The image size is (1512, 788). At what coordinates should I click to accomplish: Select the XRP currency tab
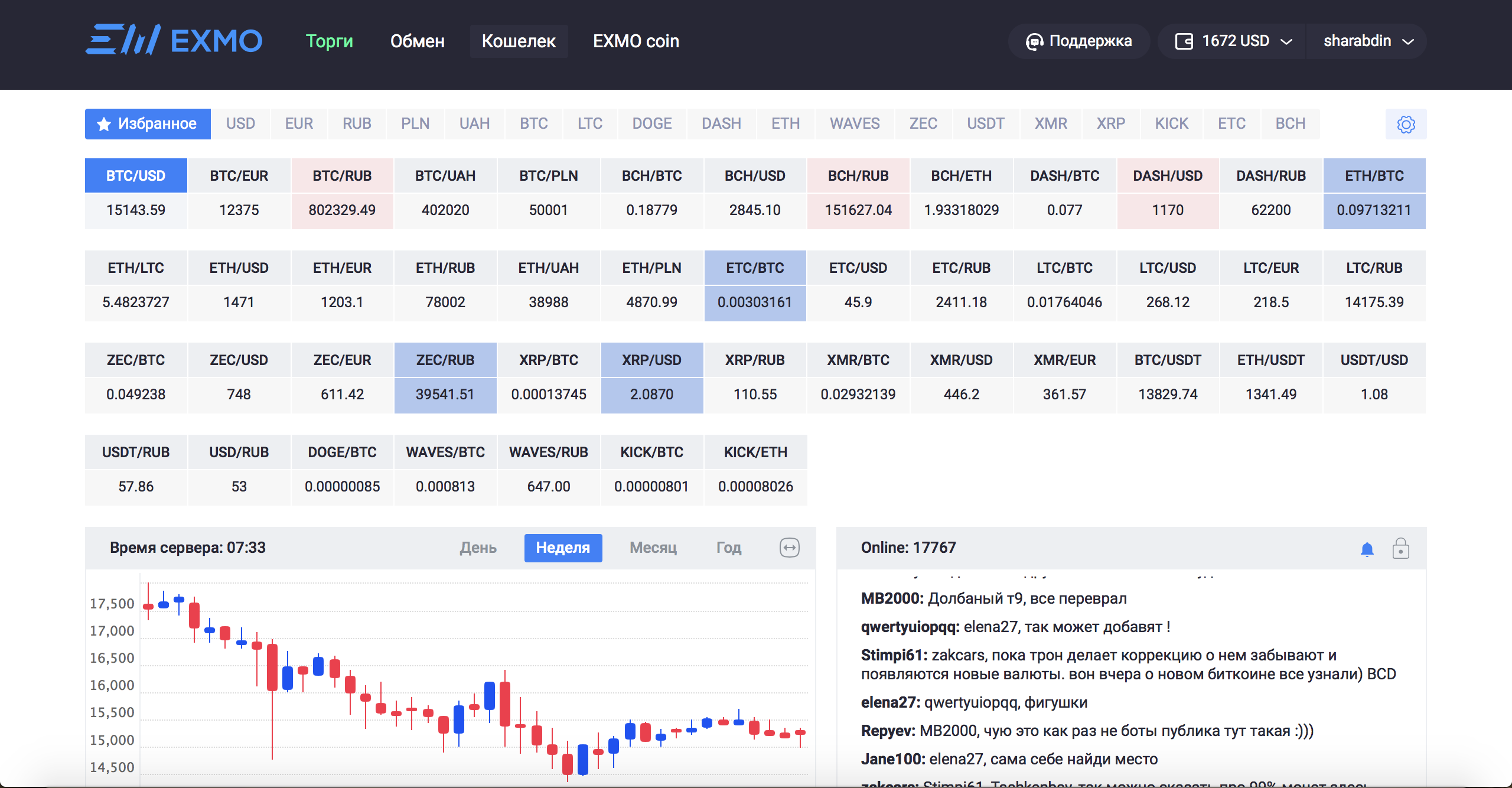click(1111, 124)
